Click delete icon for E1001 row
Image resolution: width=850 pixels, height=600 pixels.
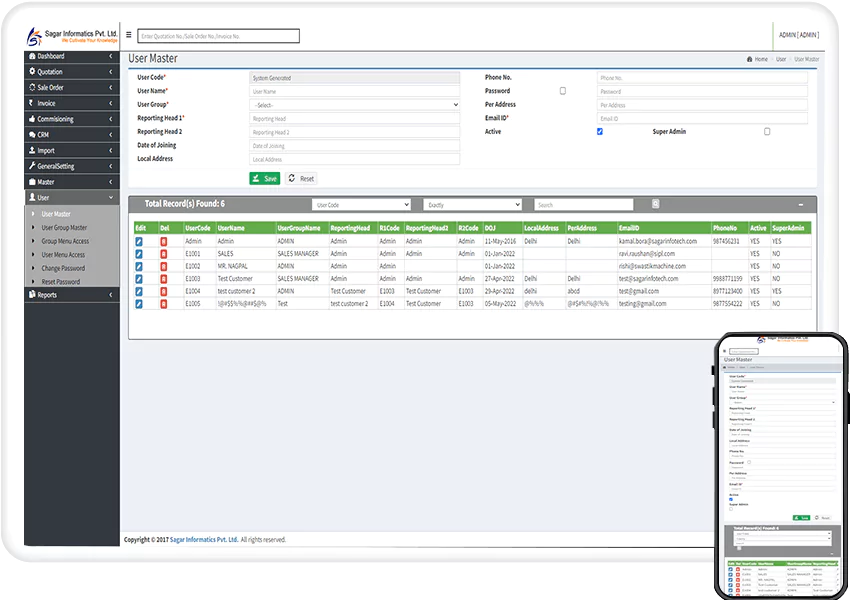pos(164,254)
